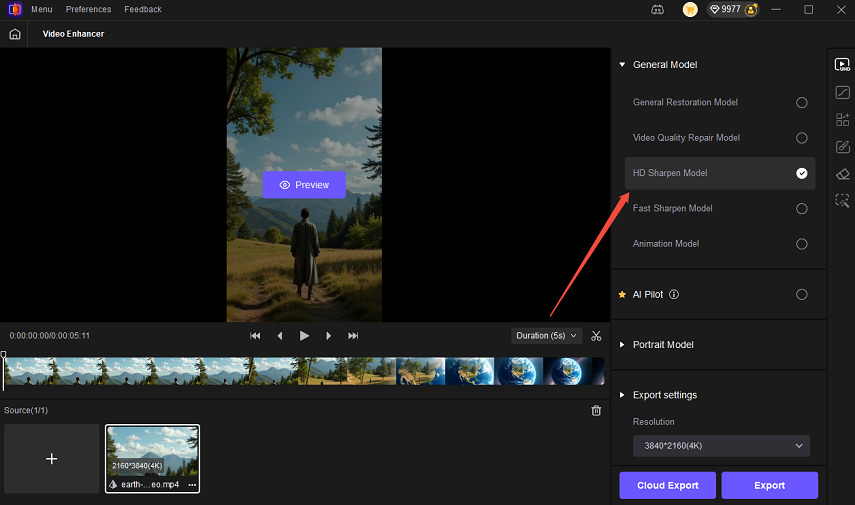The height and width of the screenshot is (505, 855).
Task: Step forward one frame
Action: (x=328, y=336)
